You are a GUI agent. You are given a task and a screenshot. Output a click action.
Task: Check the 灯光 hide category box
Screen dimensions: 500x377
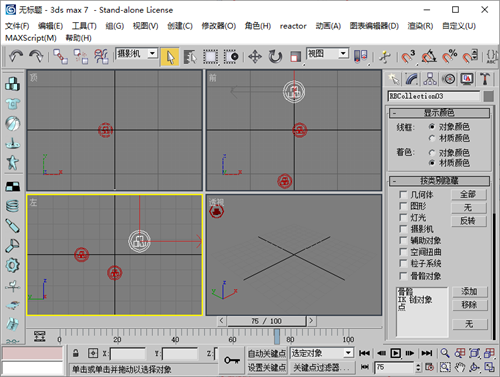coord(403,218)
